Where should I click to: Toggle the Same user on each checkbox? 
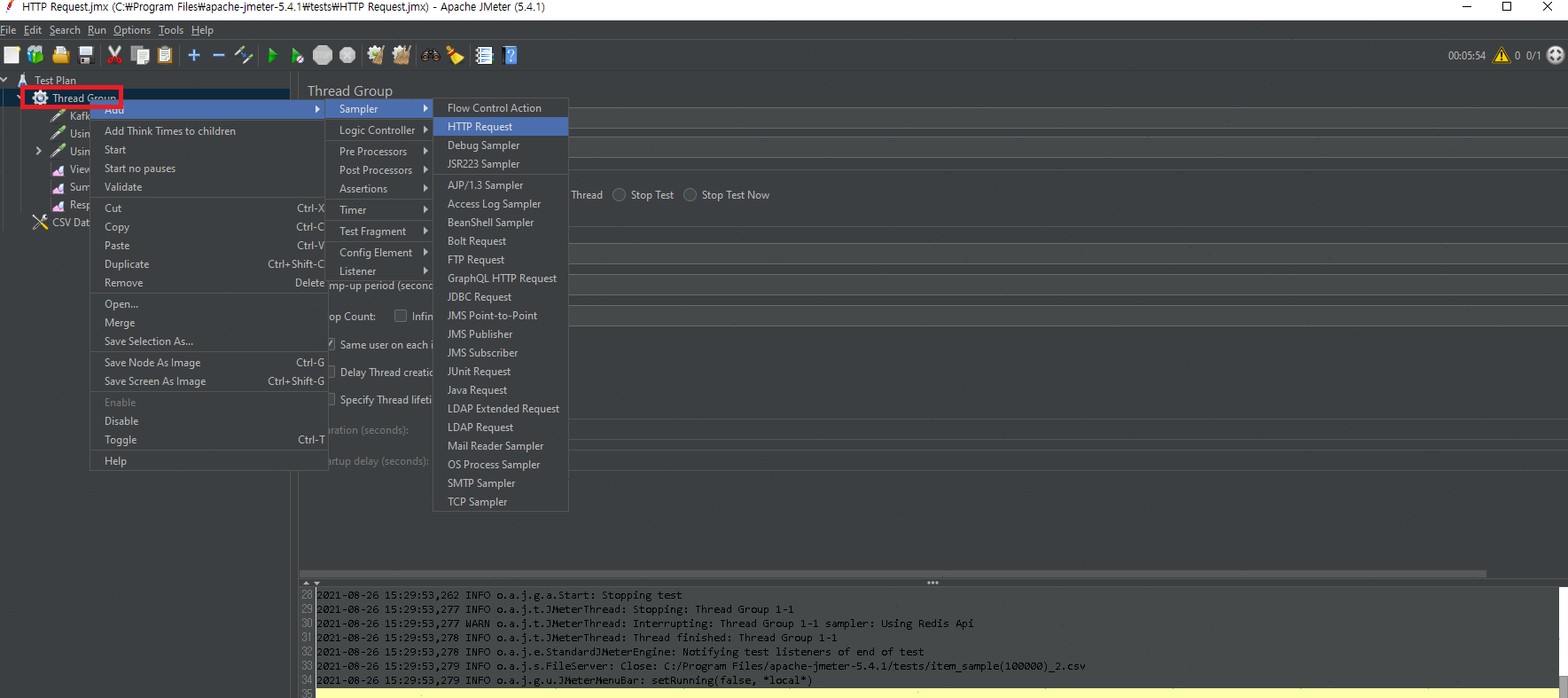point(332,344)
